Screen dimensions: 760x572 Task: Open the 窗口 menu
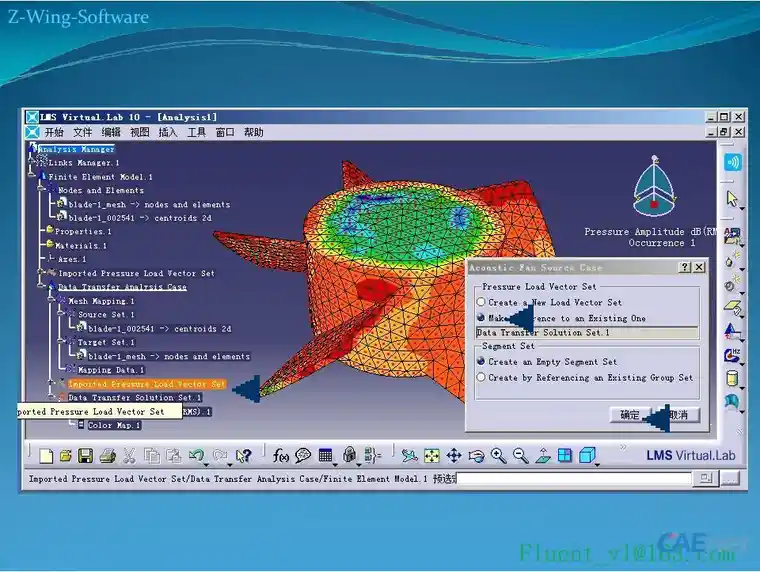225,132
